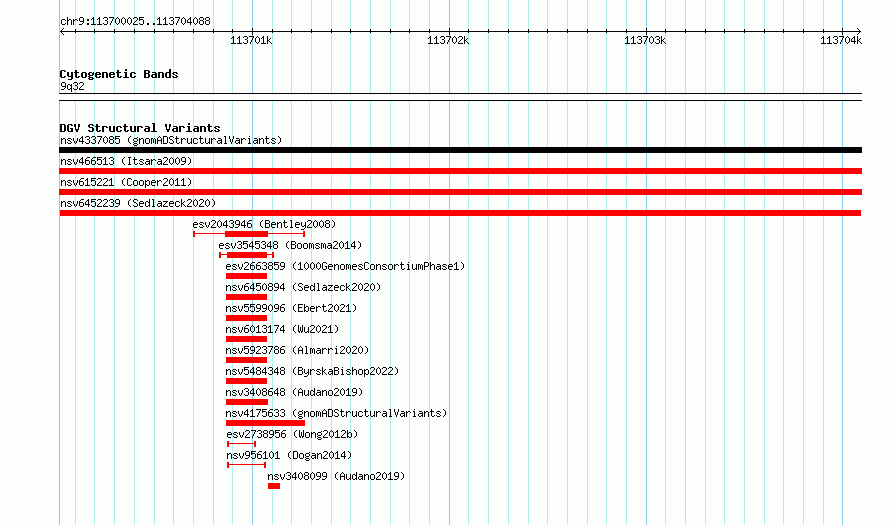Open nsv5484348 (ByrskaBishop2022) label
Viewport: 890px width, 525px height.
point(312,371)
